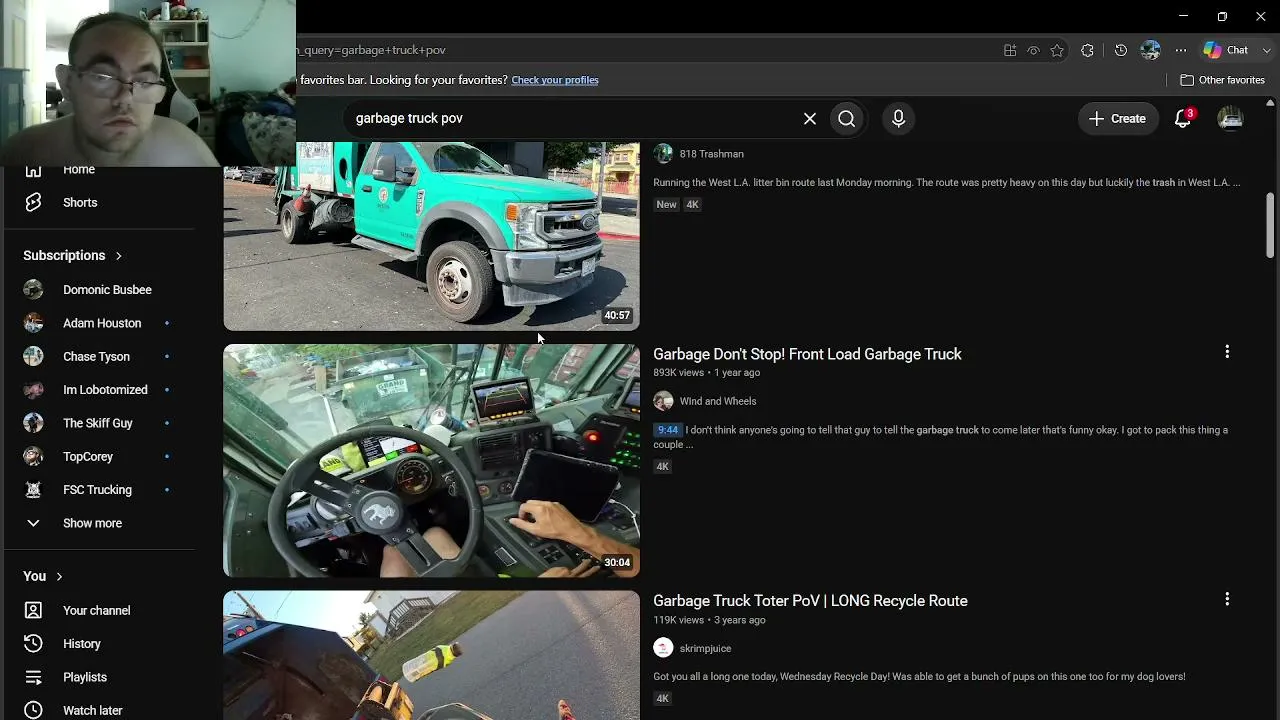Open the browser Settings and more menu

1181,50
